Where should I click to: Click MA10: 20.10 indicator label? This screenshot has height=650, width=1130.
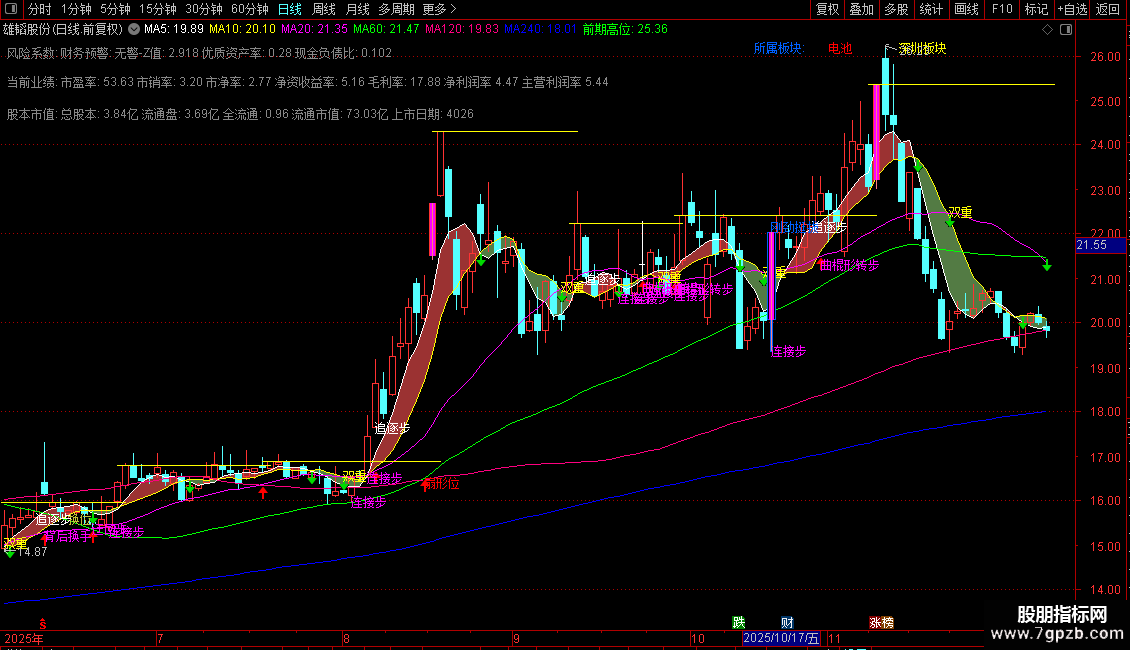(242, 30)
